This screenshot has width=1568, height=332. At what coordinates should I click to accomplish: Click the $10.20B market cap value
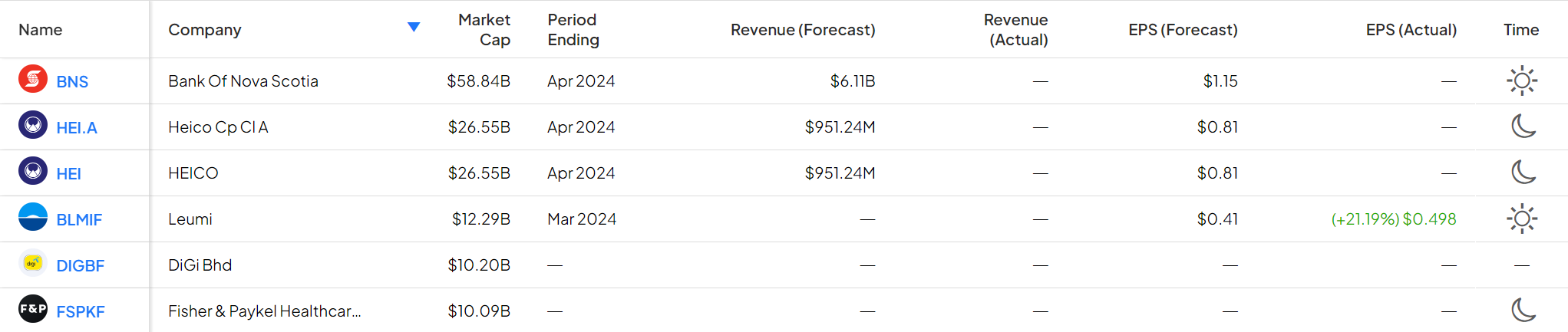(x=480, y=265)
